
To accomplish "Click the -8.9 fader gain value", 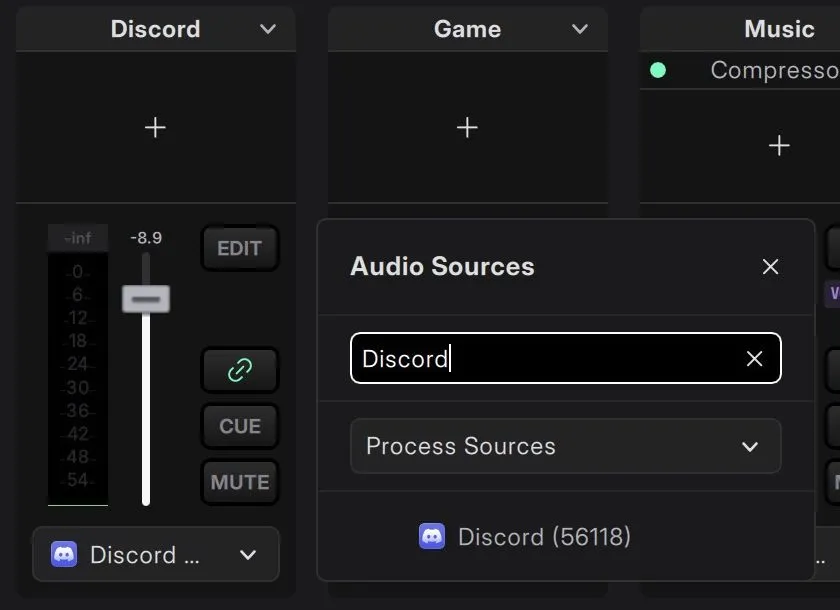I will click(146, 238).
